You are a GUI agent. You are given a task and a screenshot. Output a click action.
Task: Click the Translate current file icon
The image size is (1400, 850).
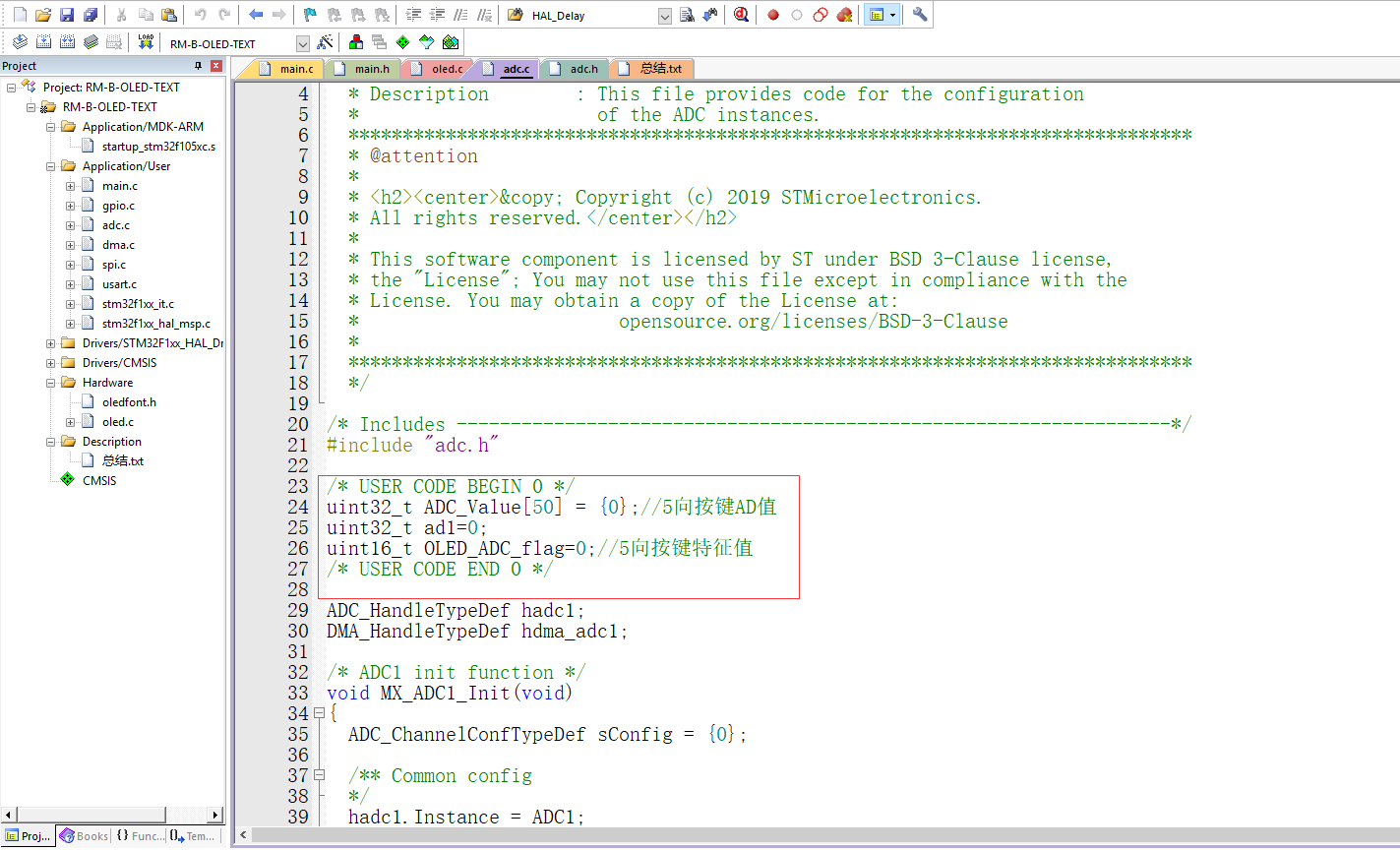pyautogui.click(x=20, y=42)
